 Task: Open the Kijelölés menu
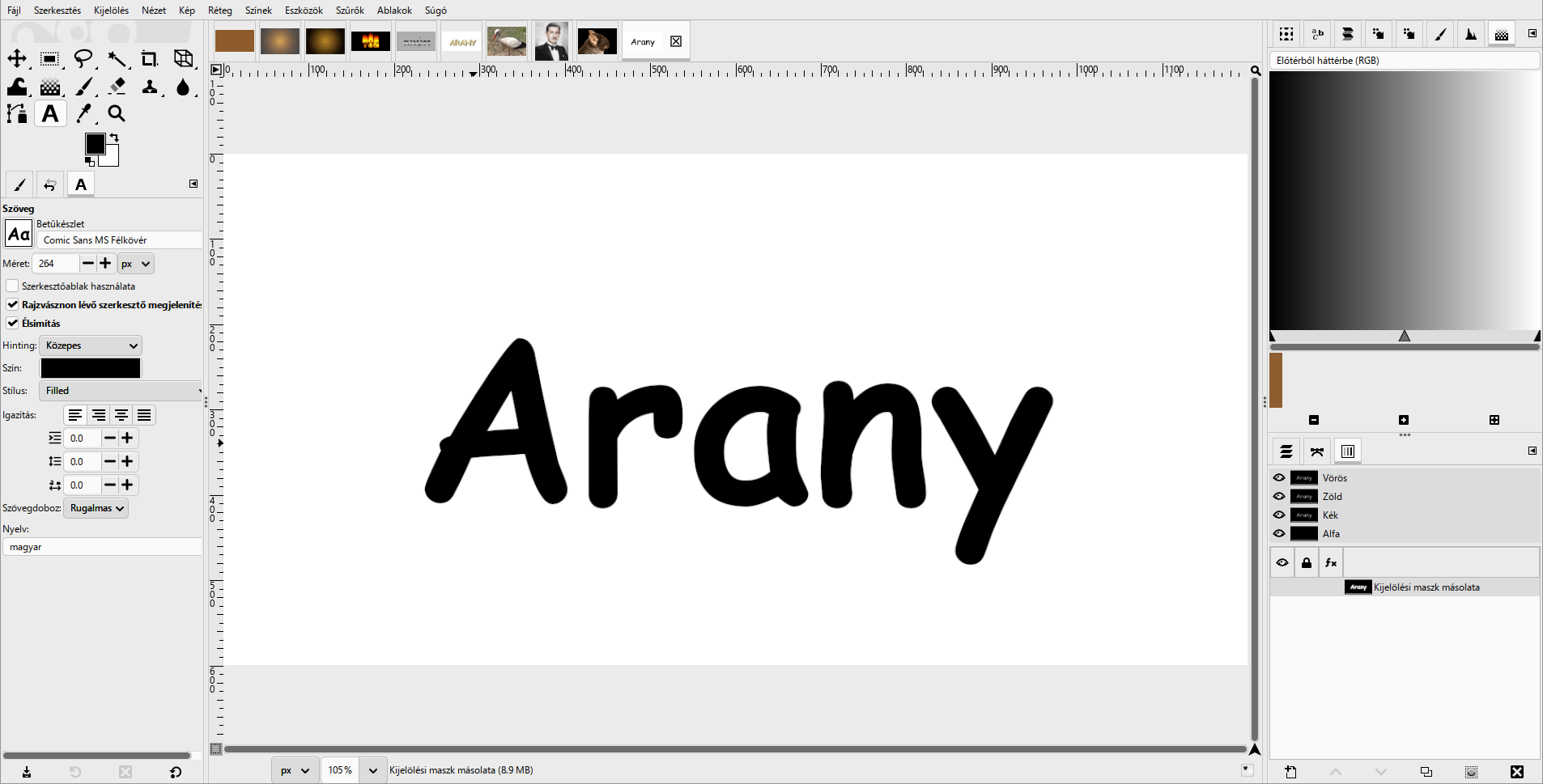click(x=111, y=11)
